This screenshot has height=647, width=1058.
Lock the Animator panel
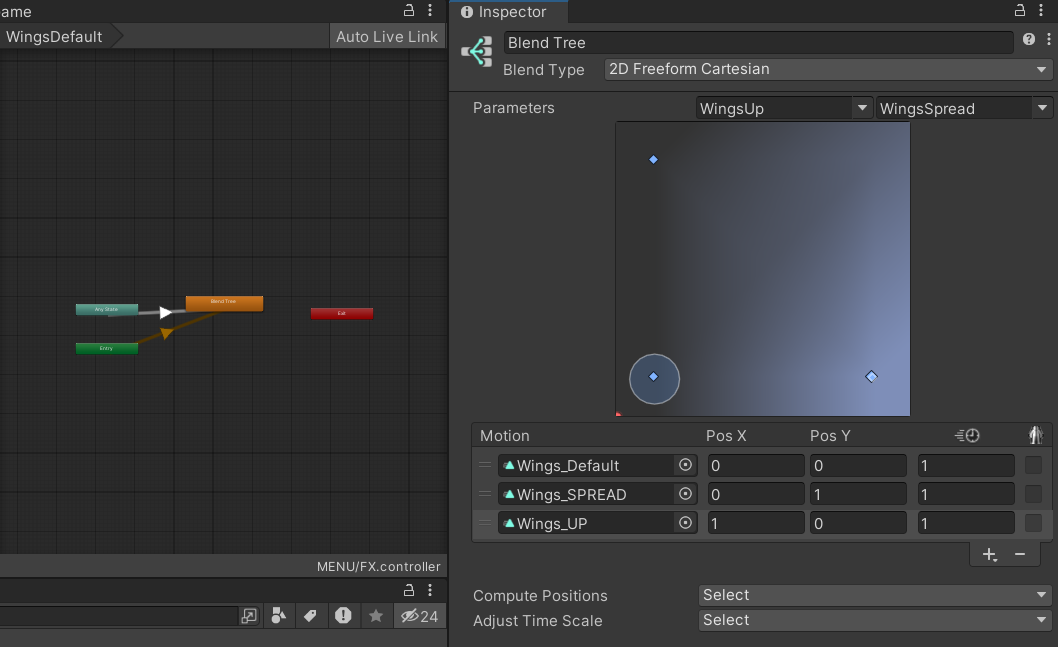[x=409, y=10]
